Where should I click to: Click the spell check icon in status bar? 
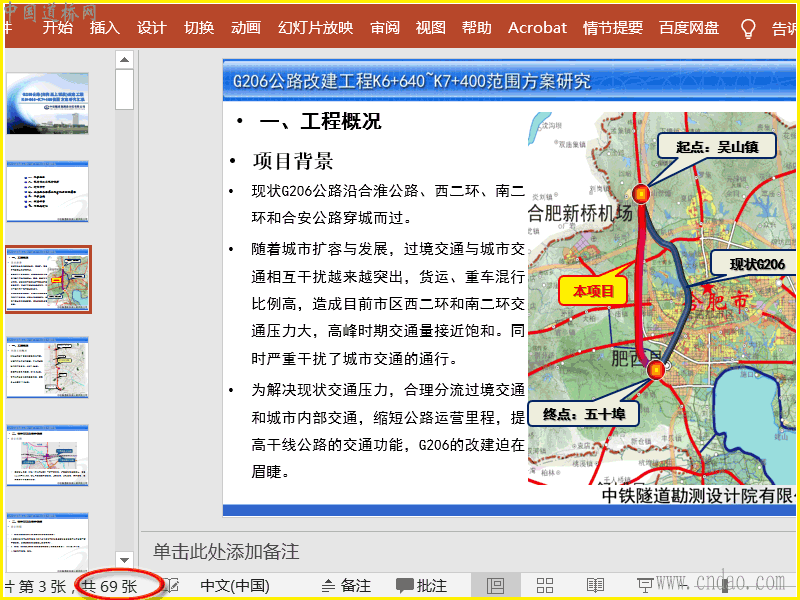click(x=172, y=586)
